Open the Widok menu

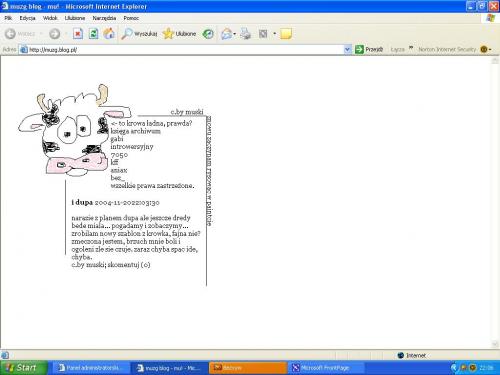point(50,18)
